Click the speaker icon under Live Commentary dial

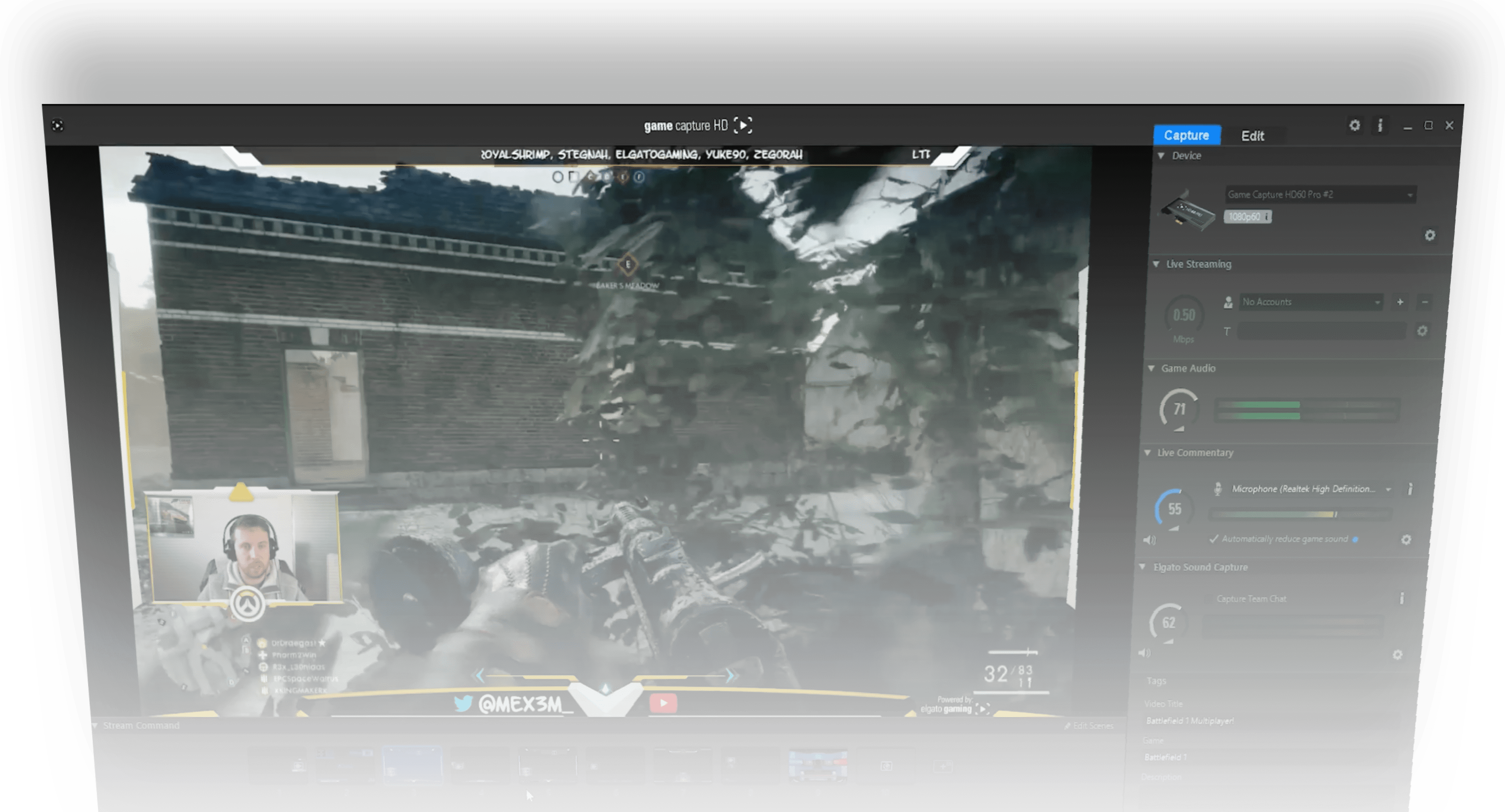[x=1149, y=540]
